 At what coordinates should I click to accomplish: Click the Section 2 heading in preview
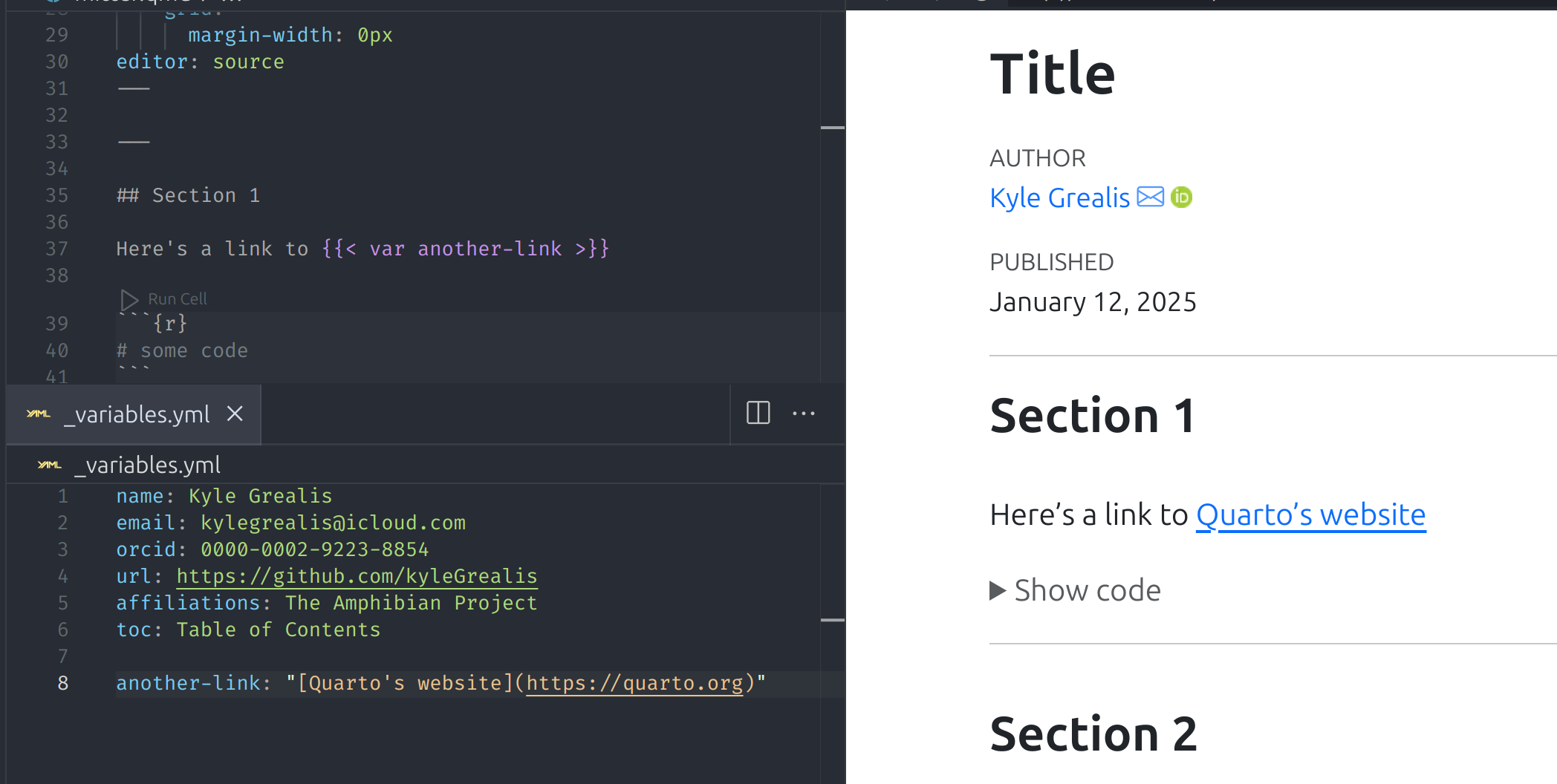point(1093,734)
